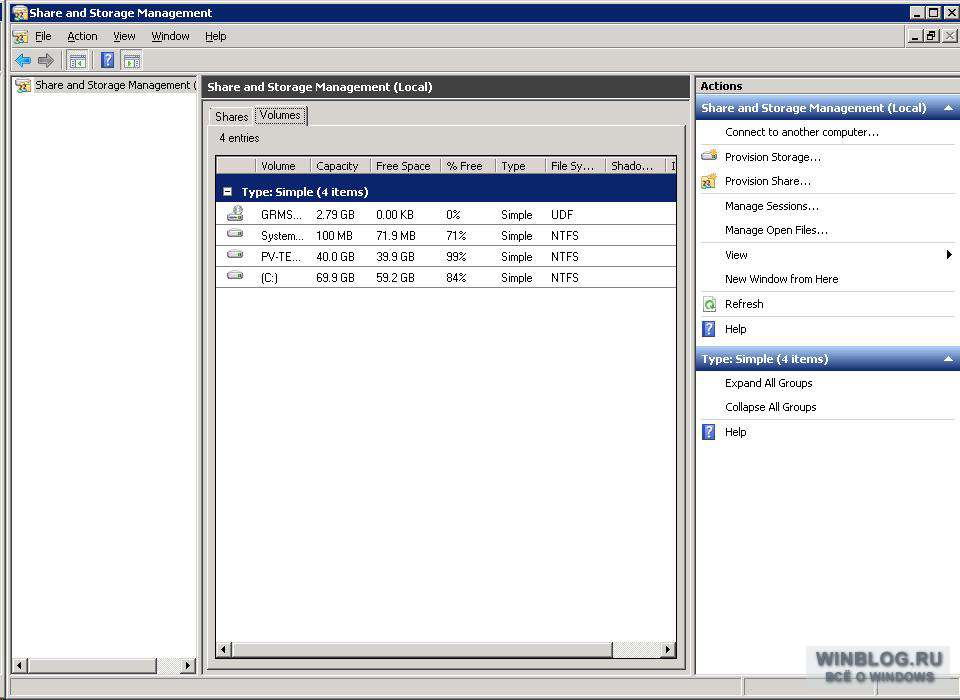Open Provision Storage wizard link
960x700 pixels.
click(x=773, y=157)
